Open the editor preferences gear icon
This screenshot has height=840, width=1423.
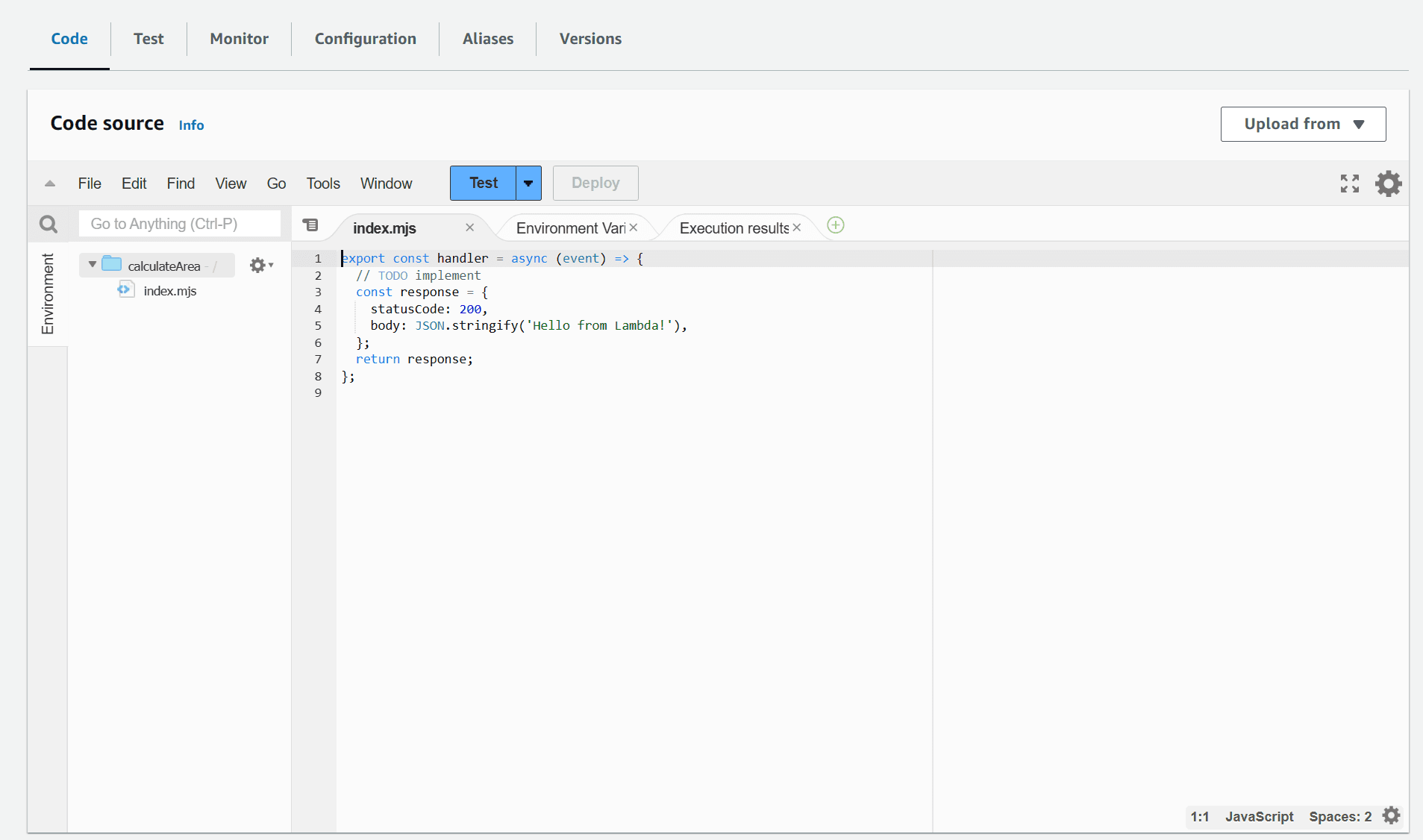point(1388,184)
